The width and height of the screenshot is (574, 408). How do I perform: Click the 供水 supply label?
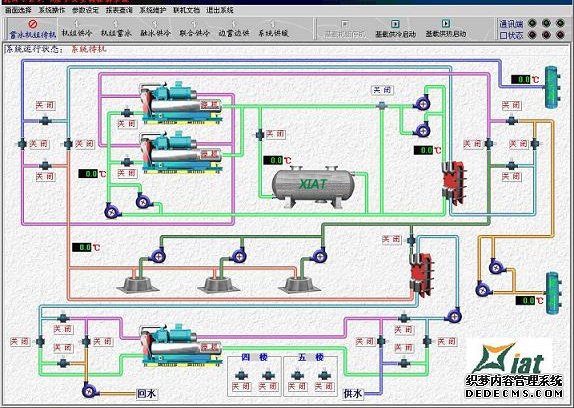tap(353, 393)
